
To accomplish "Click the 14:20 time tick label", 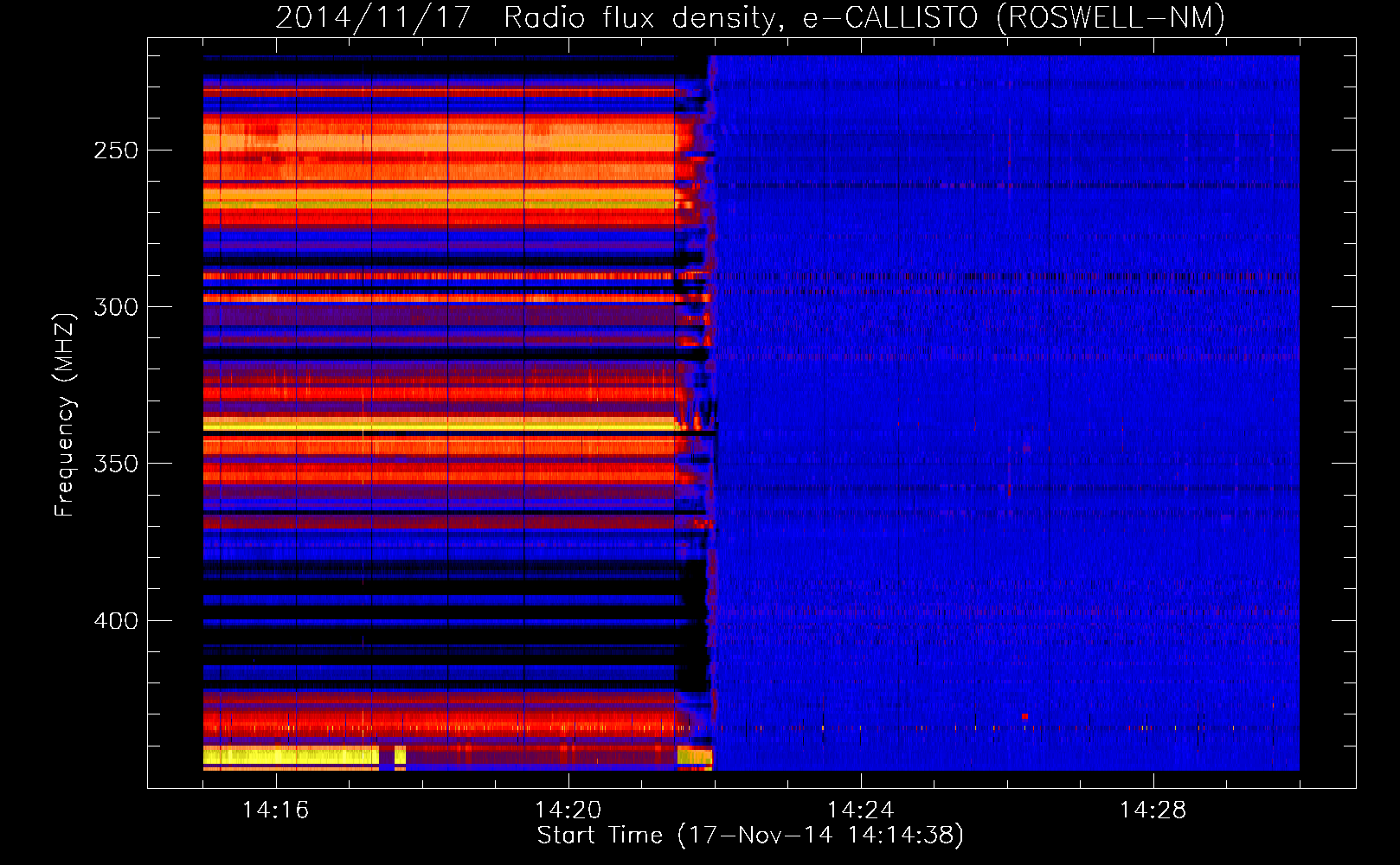I will pos(568,810).
